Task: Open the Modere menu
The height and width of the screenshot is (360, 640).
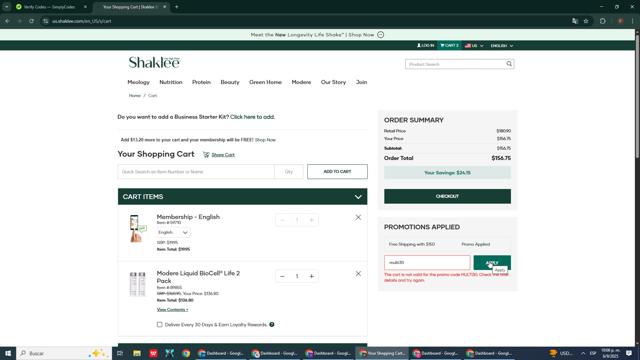Action: [x=301, y=82]
